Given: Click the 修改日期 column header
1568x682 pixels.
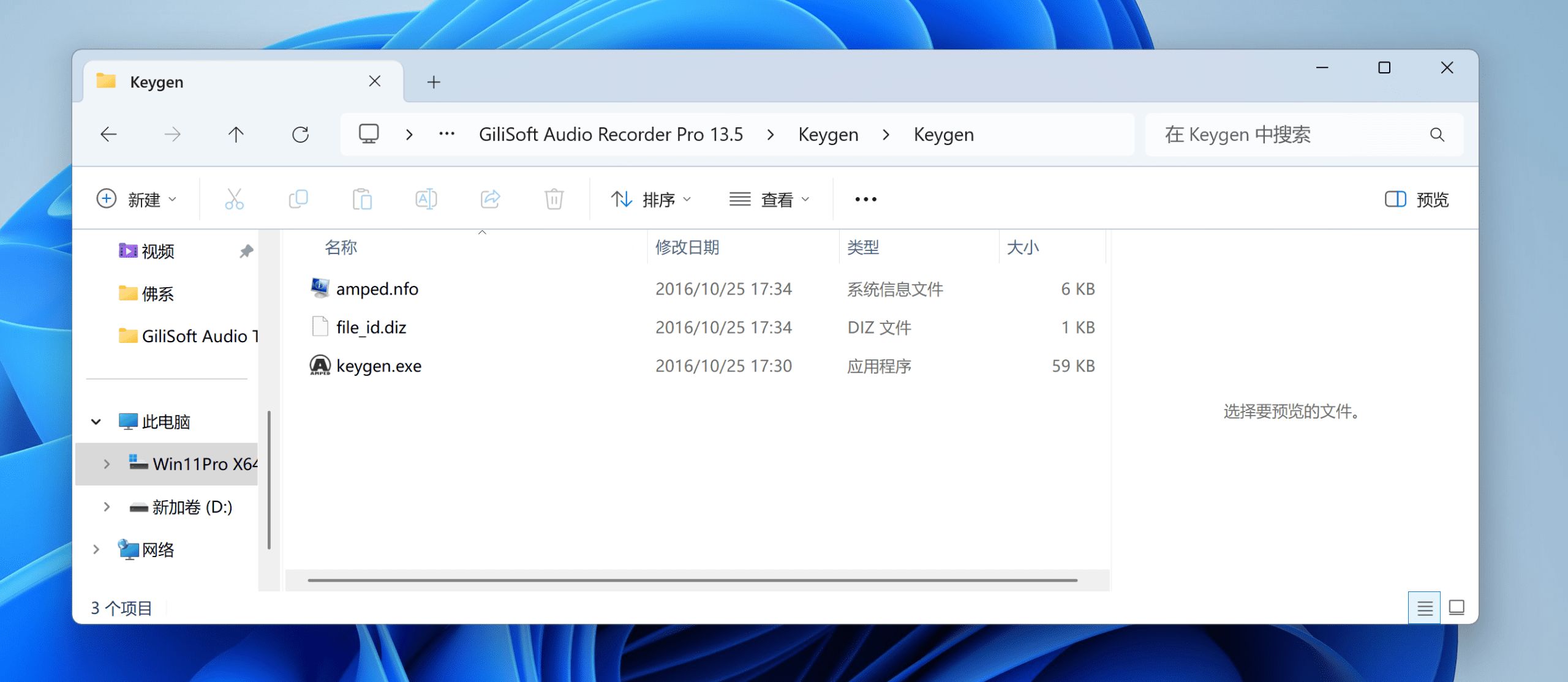Looking at the screenshot, I should point(687,247).
